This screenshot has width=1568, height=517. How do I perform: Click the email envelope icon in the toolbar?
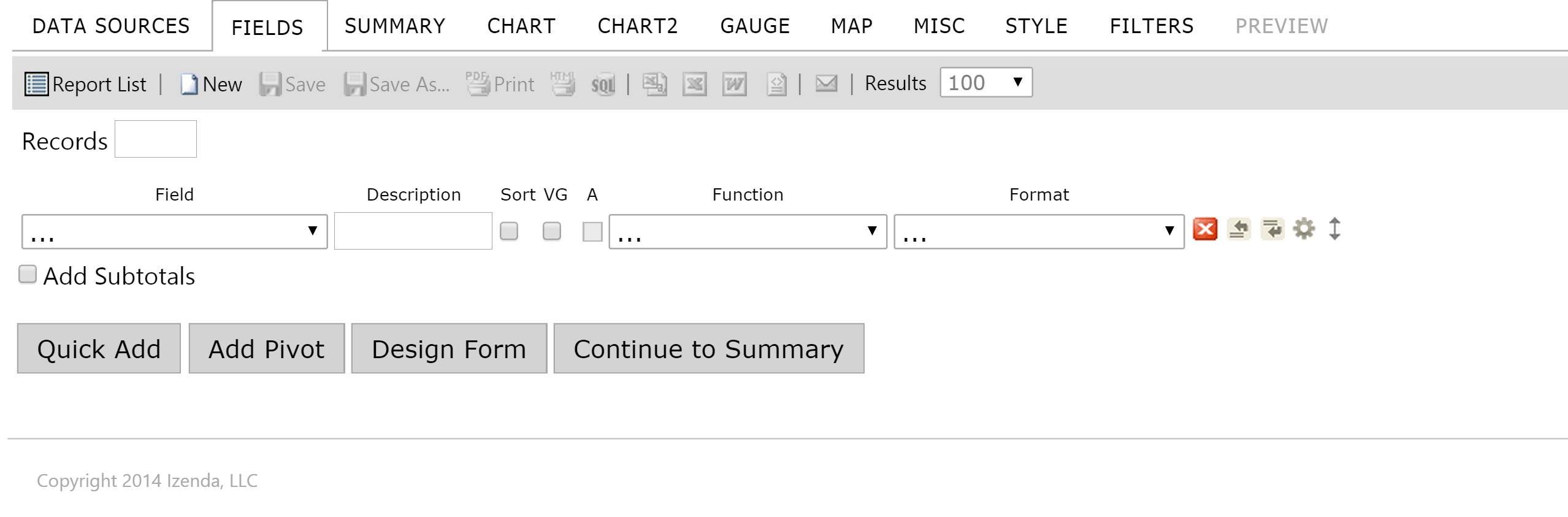(x=826, y=83)
